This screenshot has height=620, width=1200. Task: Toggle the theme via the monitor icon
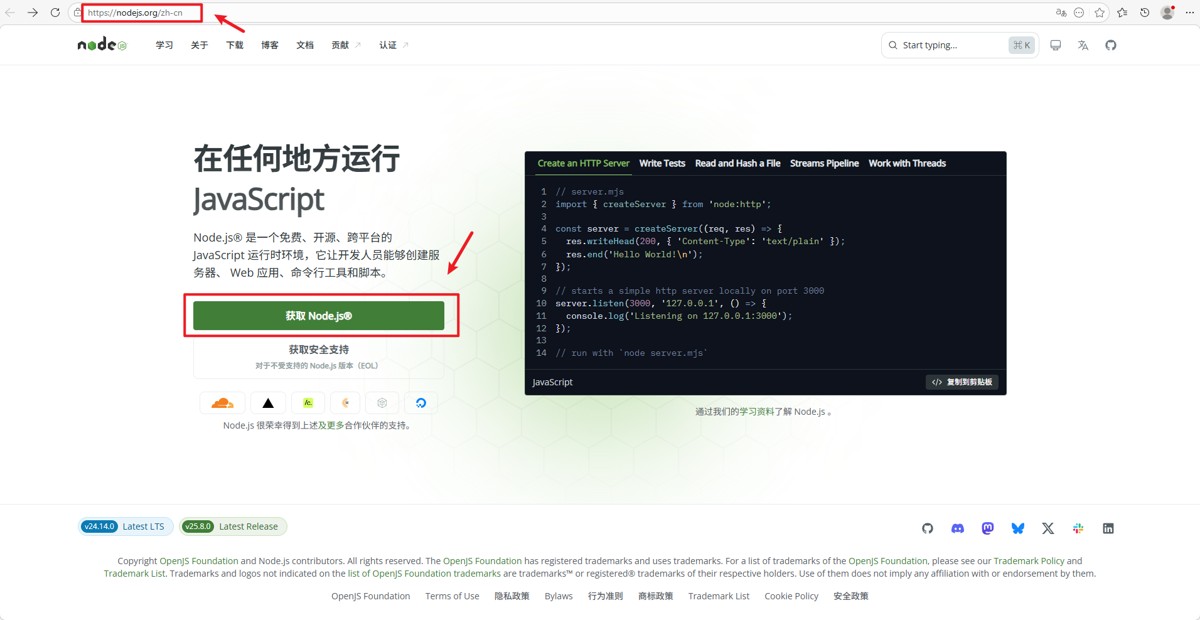[1055, 45]
